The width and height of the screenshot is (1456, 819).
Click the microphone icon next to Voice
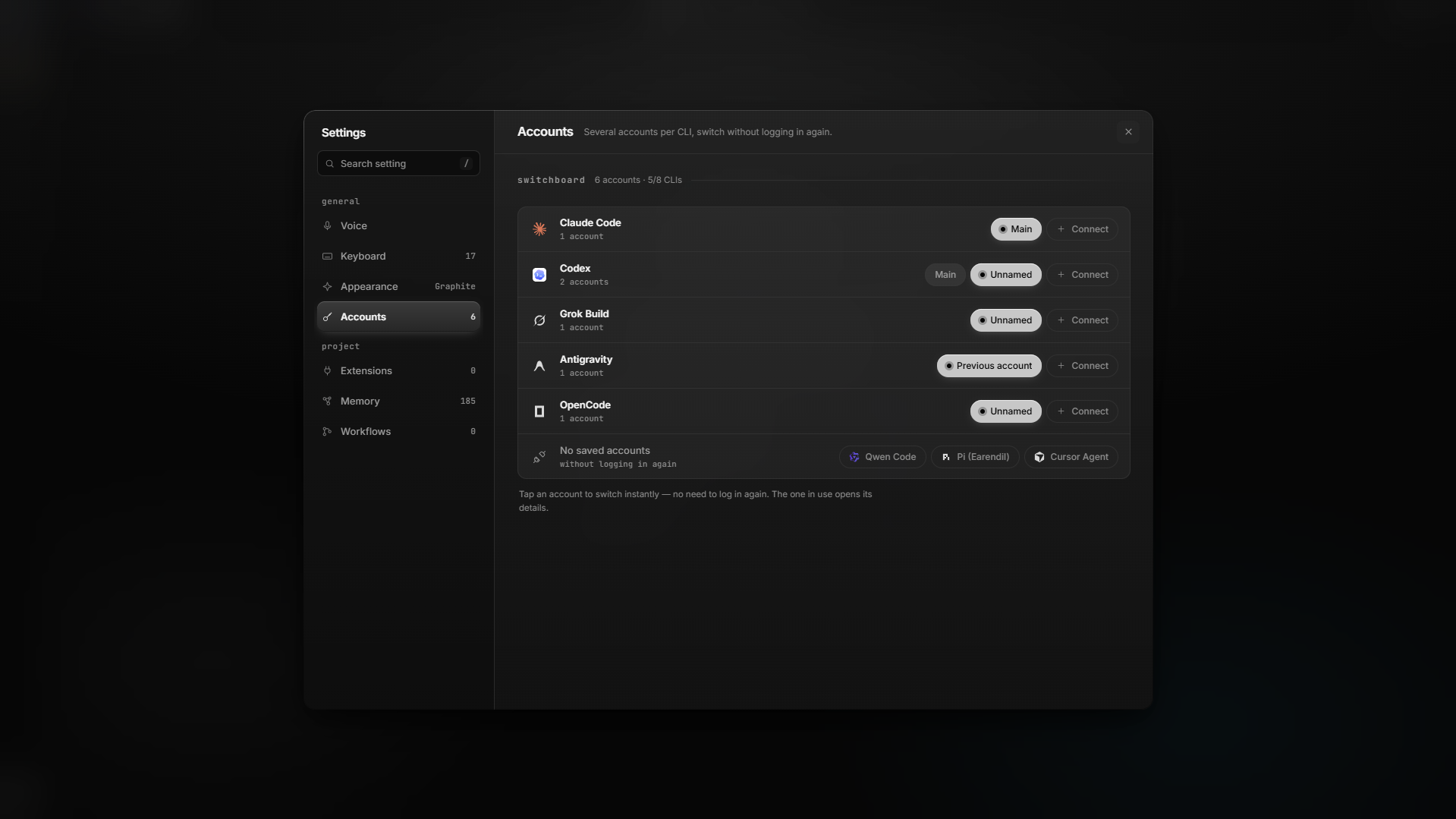point(327,225)
